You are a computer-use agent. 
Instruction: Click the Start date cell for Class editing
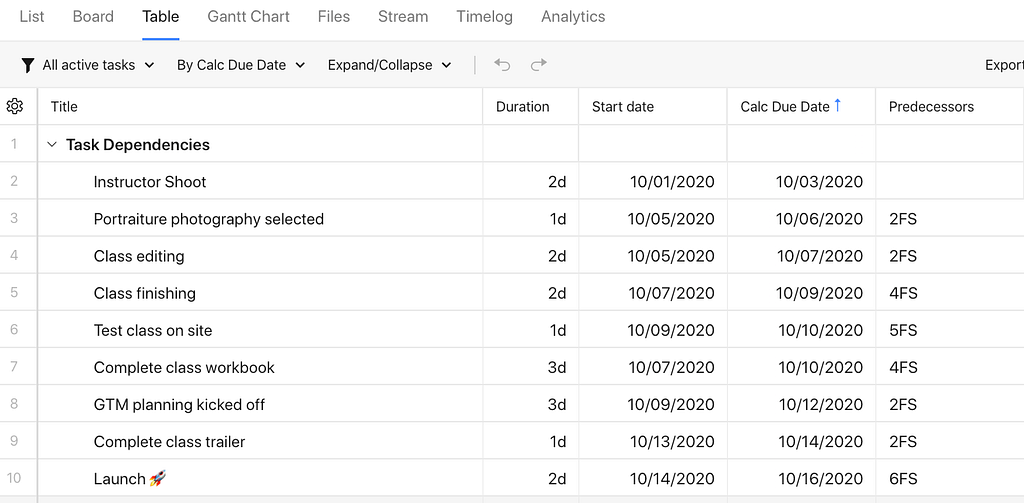click(x=671, y=256)
